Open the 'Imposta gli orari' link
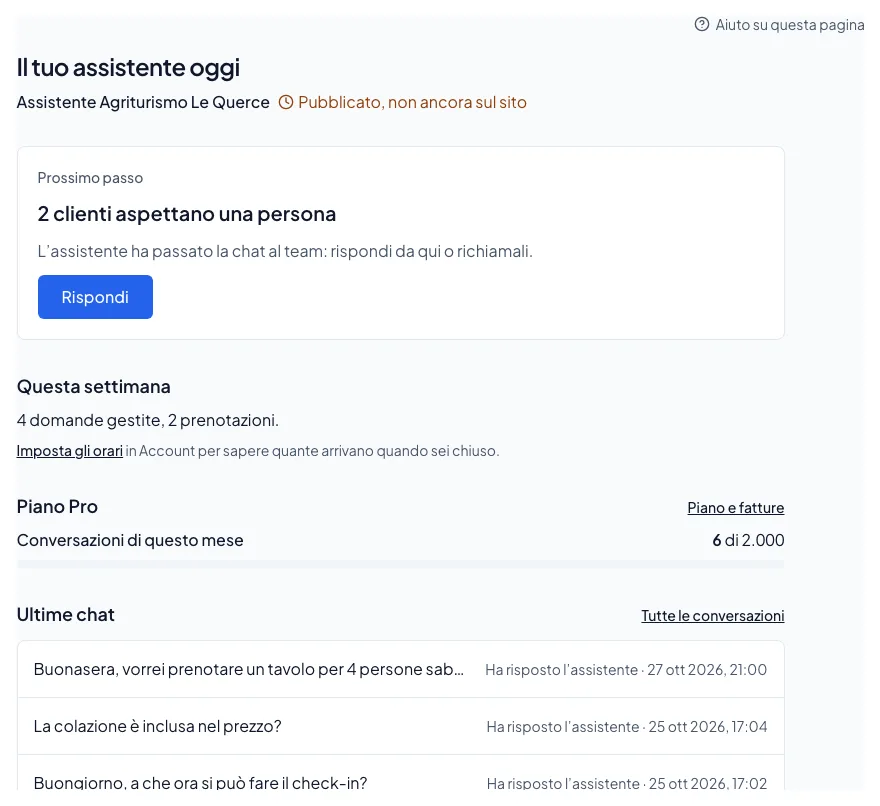This screenshot has height=806, width=880. [70, 451]
